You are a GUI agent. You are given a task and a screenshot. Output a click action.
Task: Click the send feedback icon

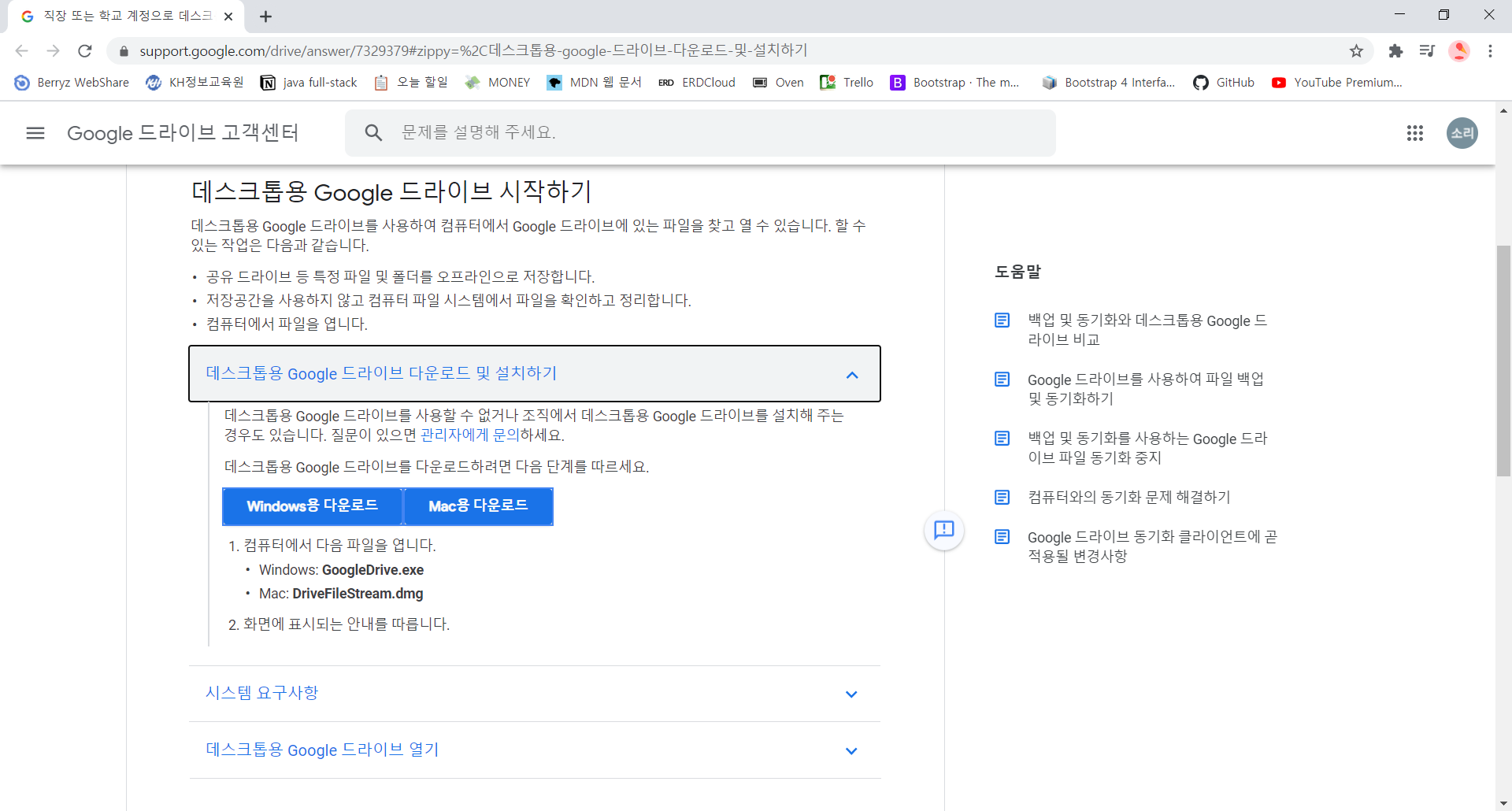(943, 530)
